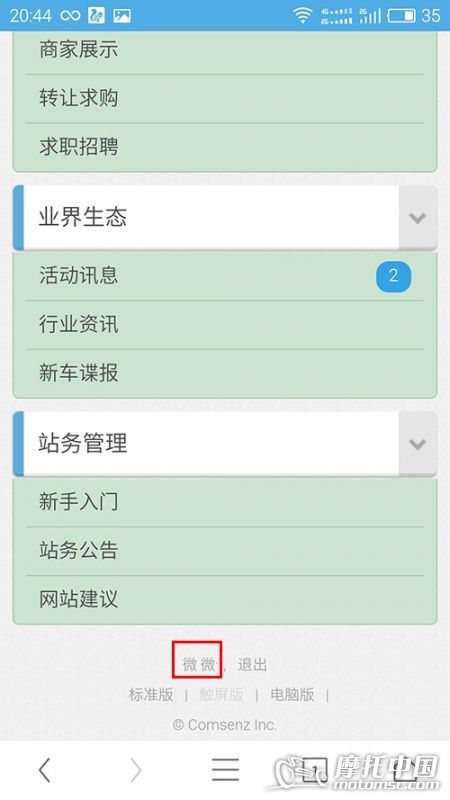
Task: Collapse the 站务管理 section chevron
Action: point(417,444)
